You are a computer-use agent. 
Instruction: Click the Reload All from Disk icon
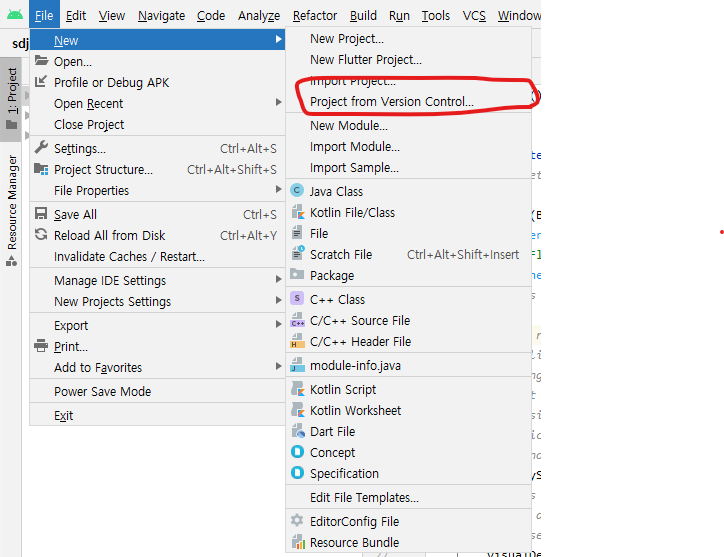[41, 235]
